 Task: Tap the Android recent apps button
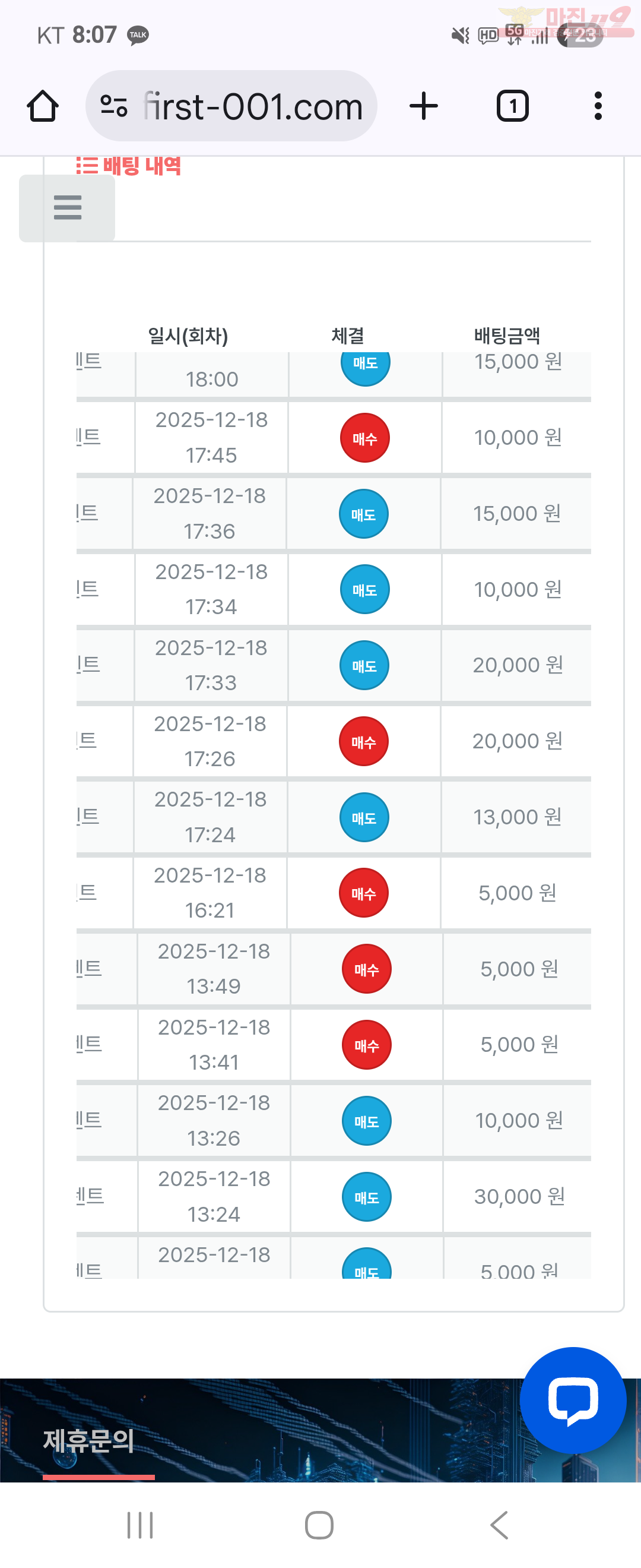[140, 1525]
